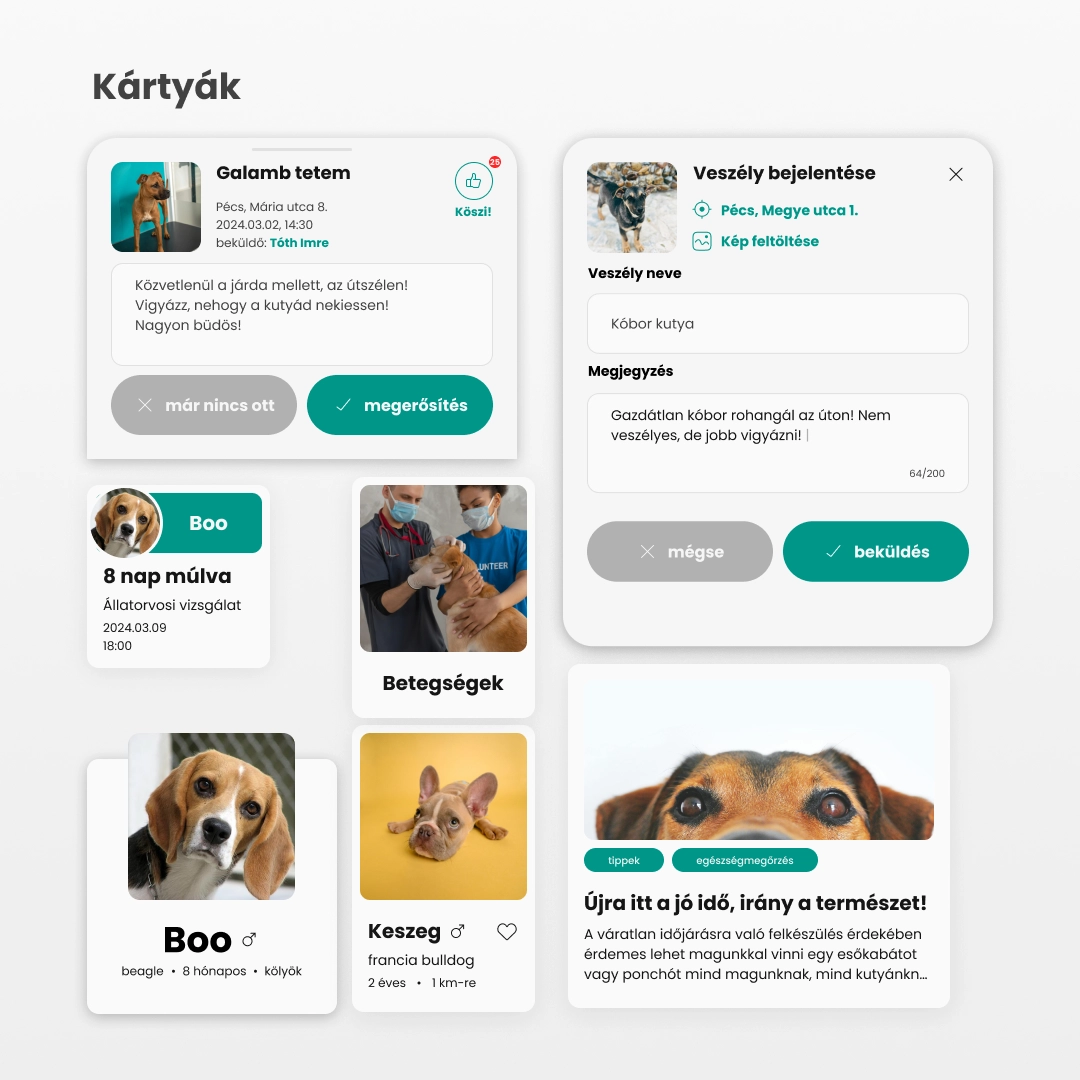The image size is (1080, 1080).
Task: Click the Kép feltöltése link
Action: click(x=769, y=241)
